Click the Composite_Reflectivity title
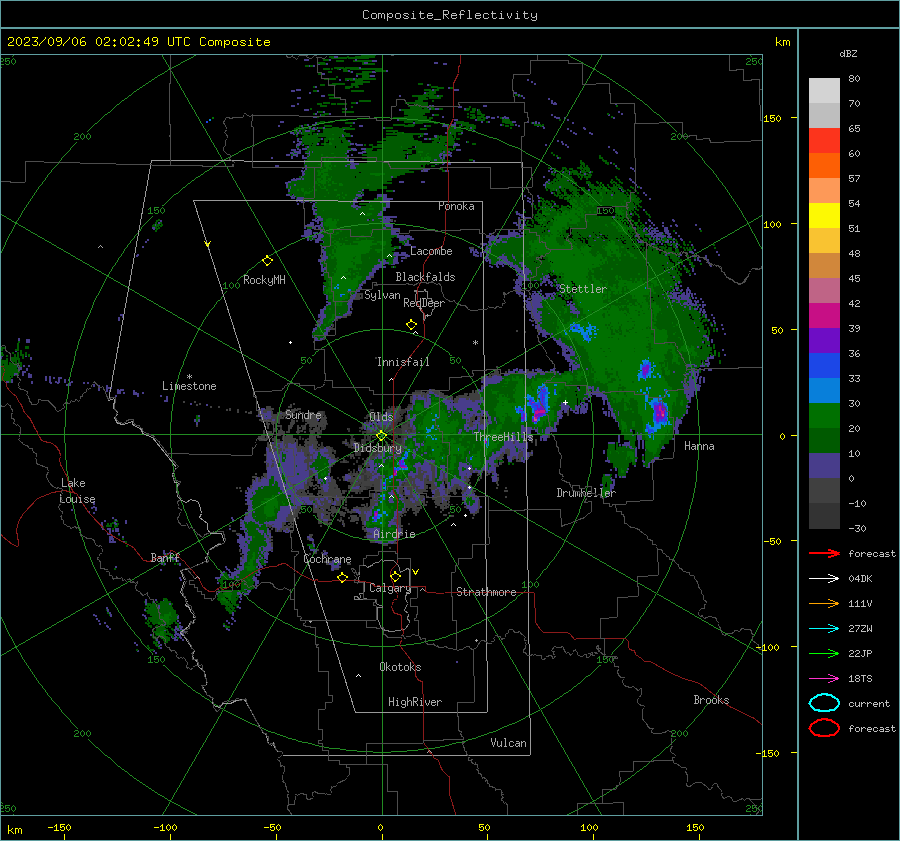 coord(450,15)
